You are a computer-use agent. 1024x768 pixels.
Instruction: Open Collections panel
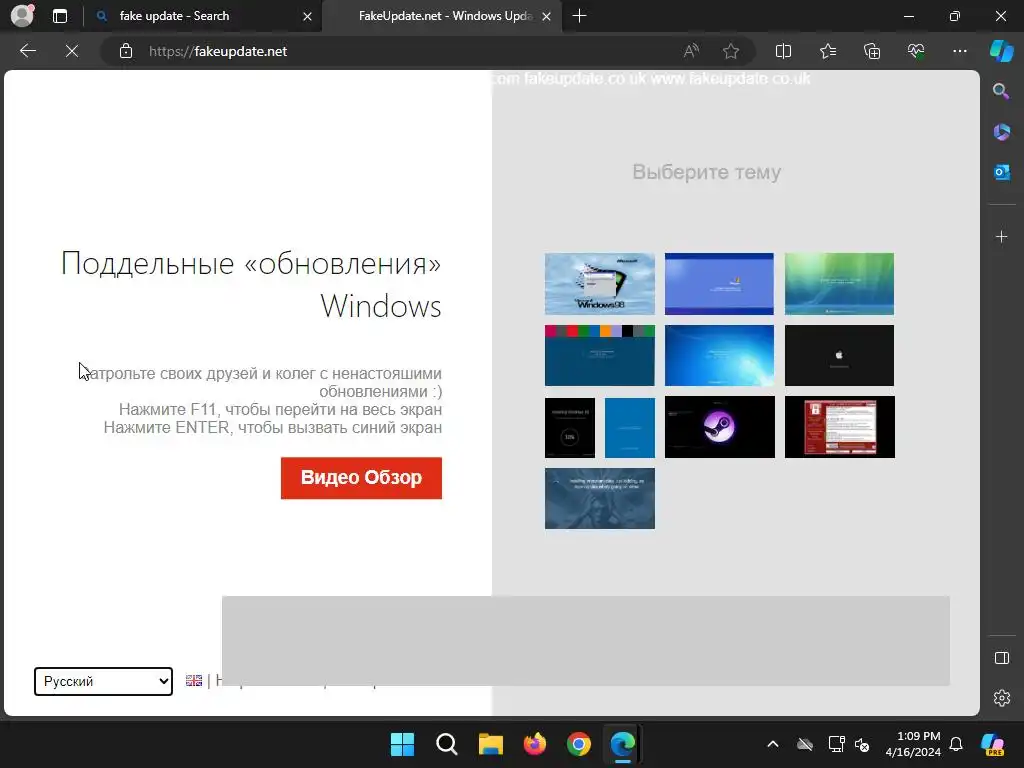(872, 51)
